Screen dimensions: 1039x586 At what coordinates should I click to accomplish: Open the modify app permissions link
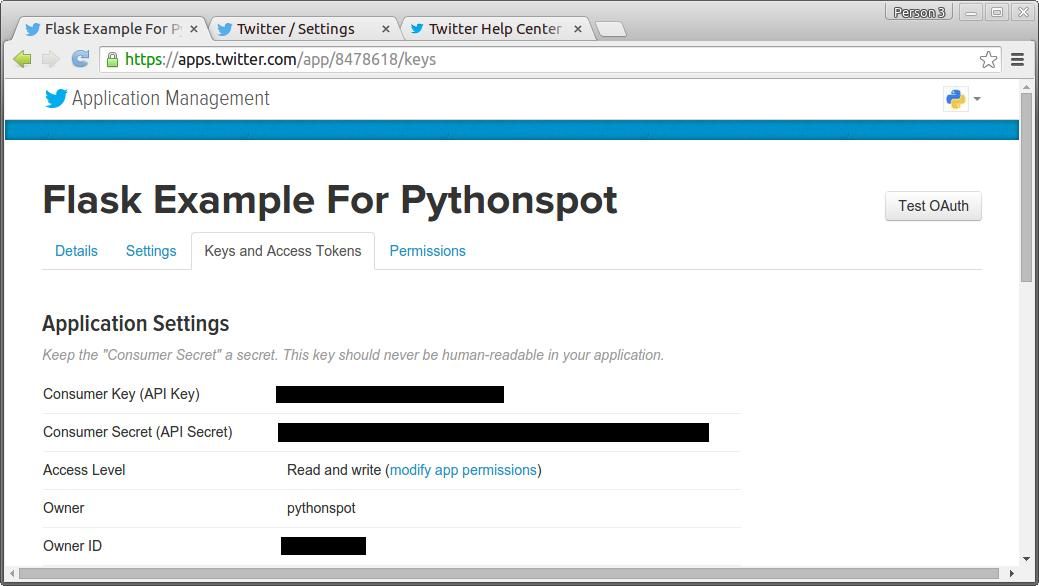coord(463,470)
